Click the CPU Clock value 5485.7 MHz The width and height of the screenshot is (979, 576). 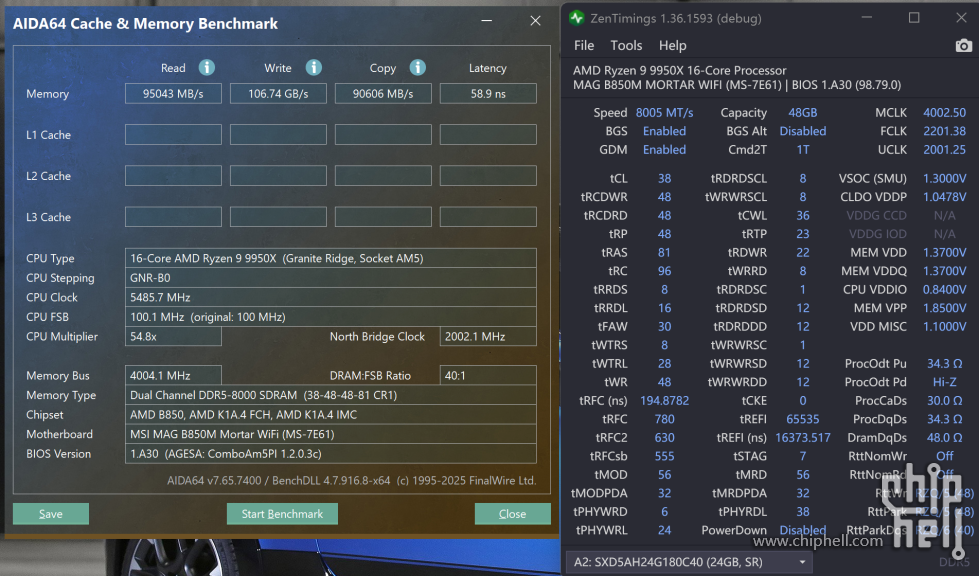click(330, 297)
